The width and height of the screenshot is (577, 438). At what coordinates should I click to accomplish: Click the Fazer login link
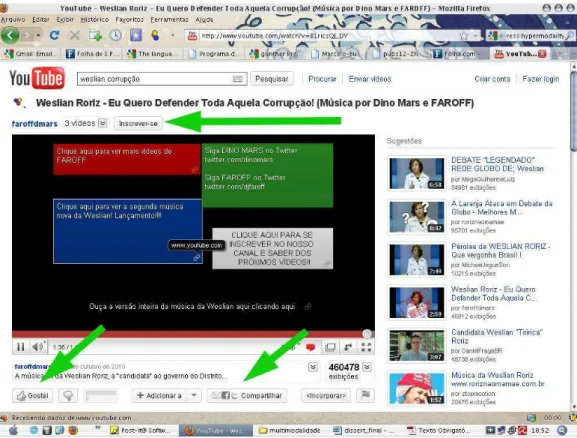tap(541, 79)
